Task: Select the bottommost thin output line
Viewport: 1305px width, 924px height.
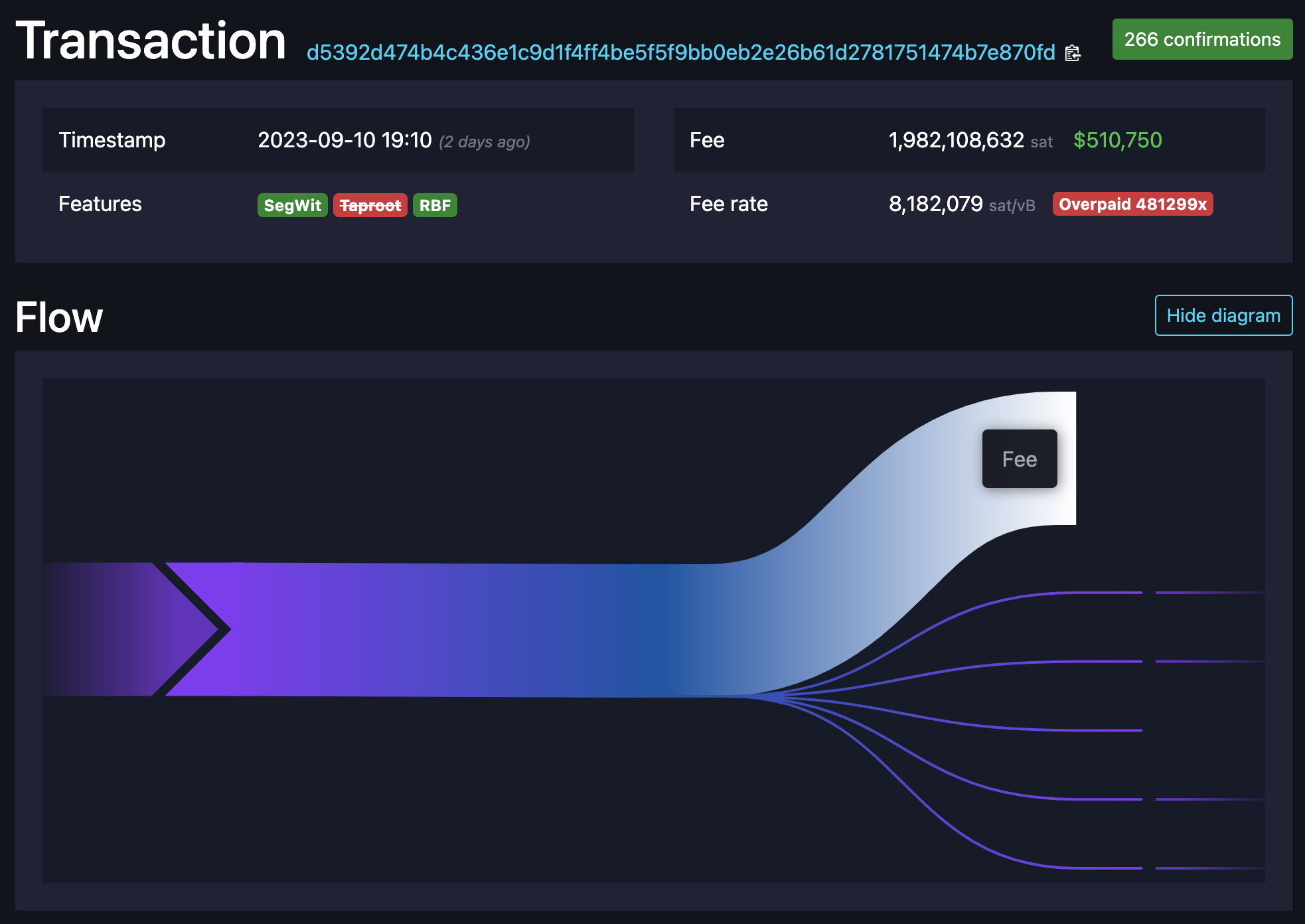Action: point(1095,868)
